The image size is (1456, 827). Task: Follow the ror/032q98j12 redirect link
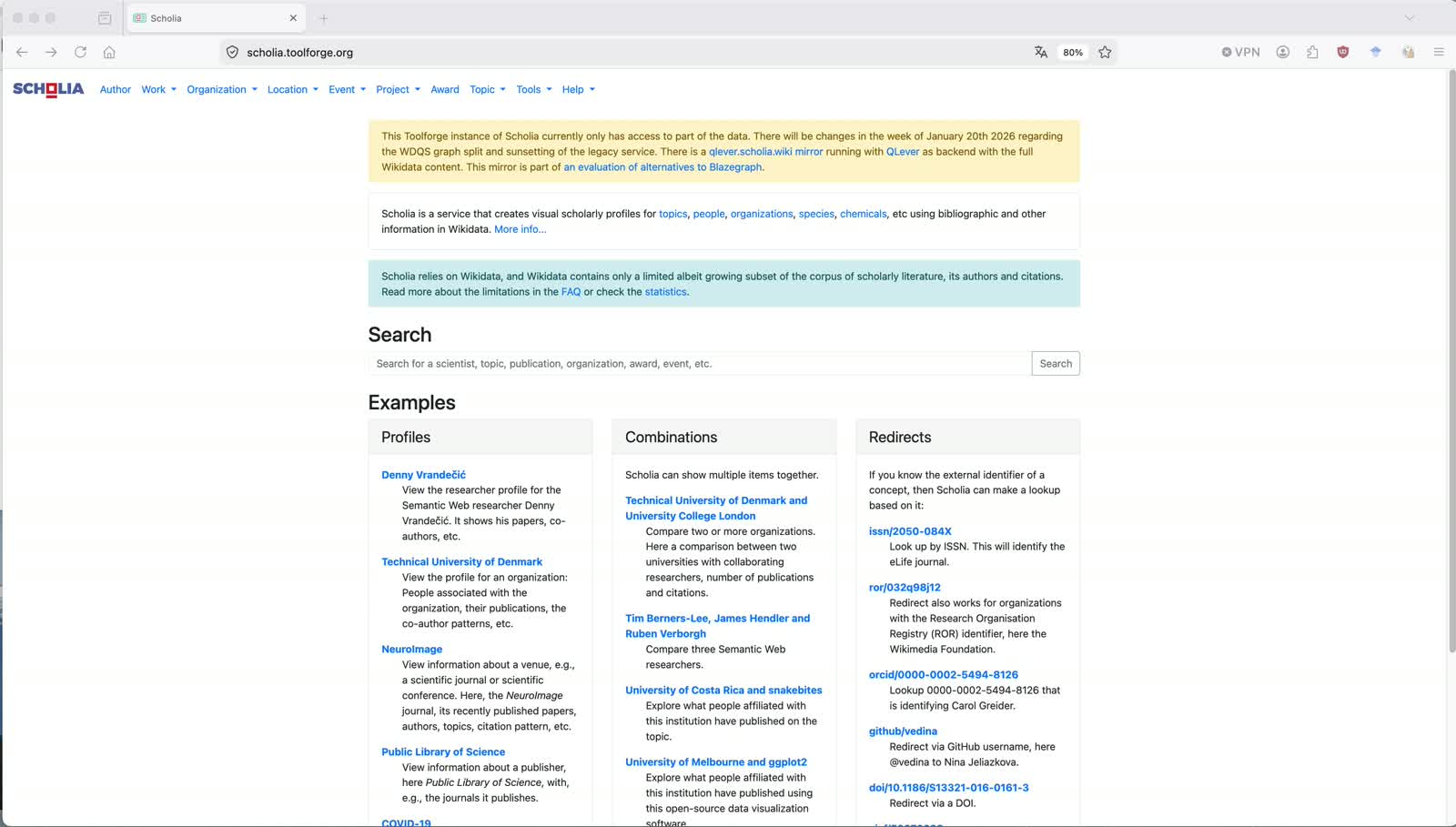[905, 588]
